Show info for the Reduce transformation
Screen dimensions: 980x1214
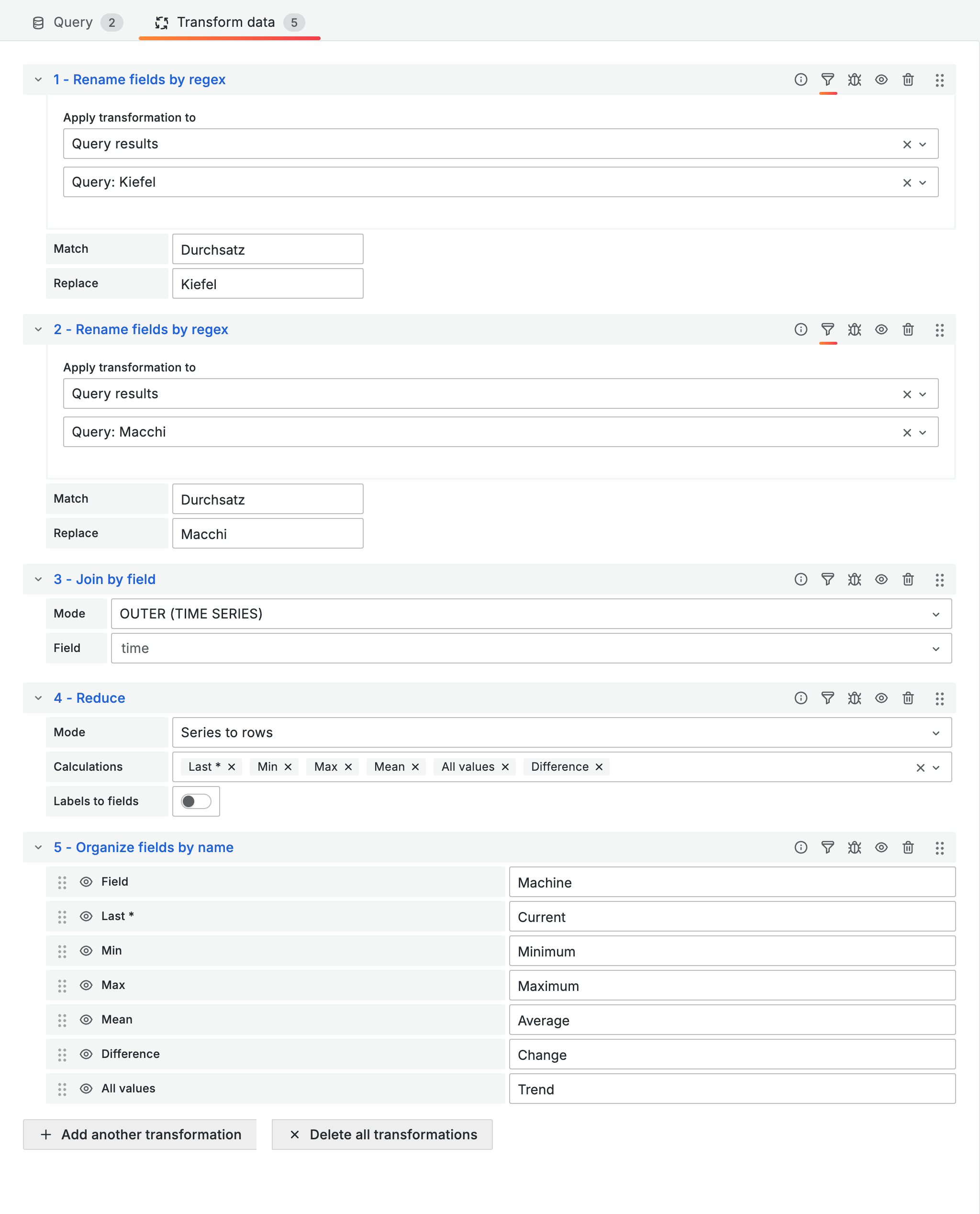pyautogui.click(x=801, y=698)
